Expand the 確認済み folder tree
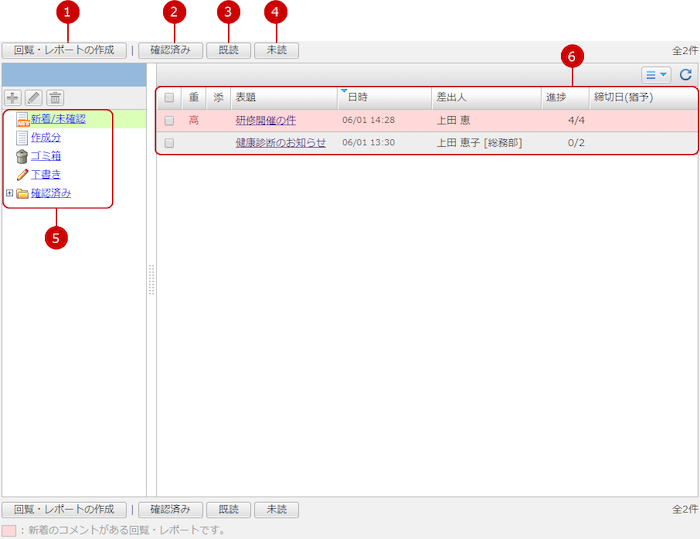 [9, 193]
